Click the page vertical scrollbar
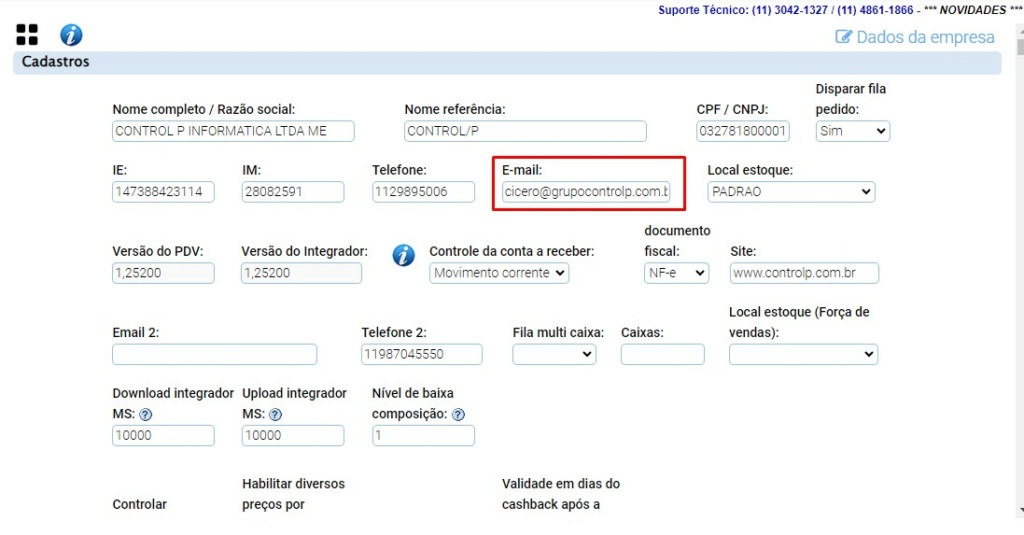Screen dimensions: 1024x535 [x=1019, y=271]
